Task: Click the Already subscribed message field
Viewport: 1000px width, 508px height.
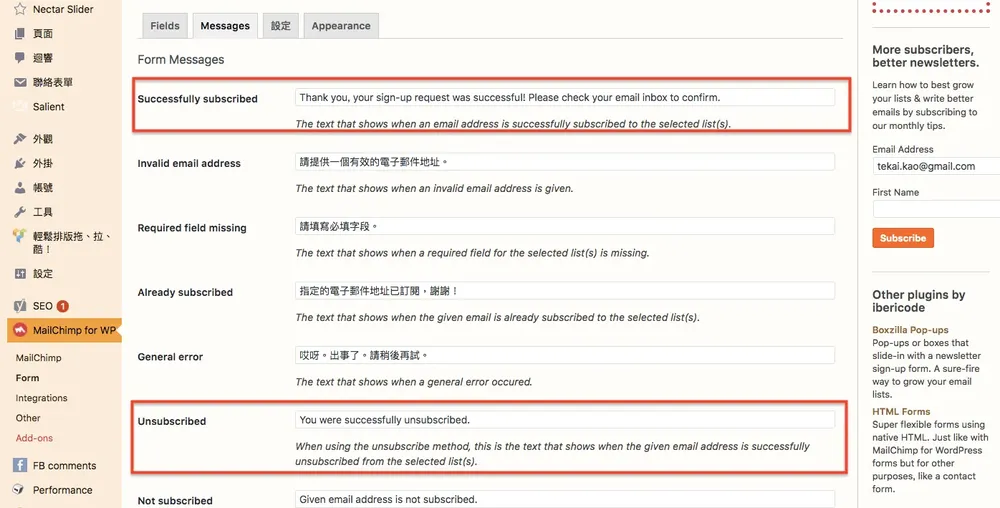Action: (x=565, y=291)
